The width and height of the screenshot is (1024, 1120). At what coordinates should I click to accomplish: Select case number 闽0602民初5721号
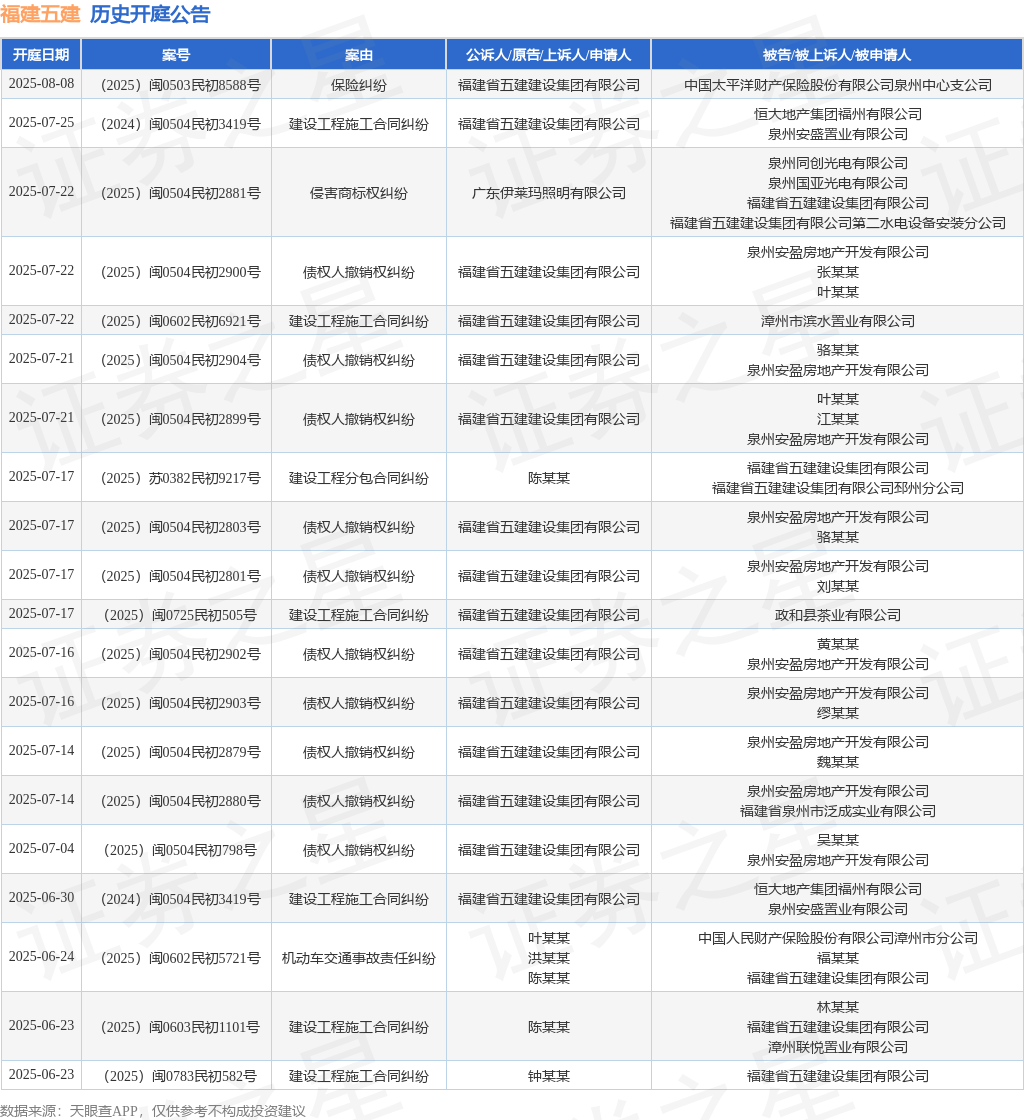point(181,959)
